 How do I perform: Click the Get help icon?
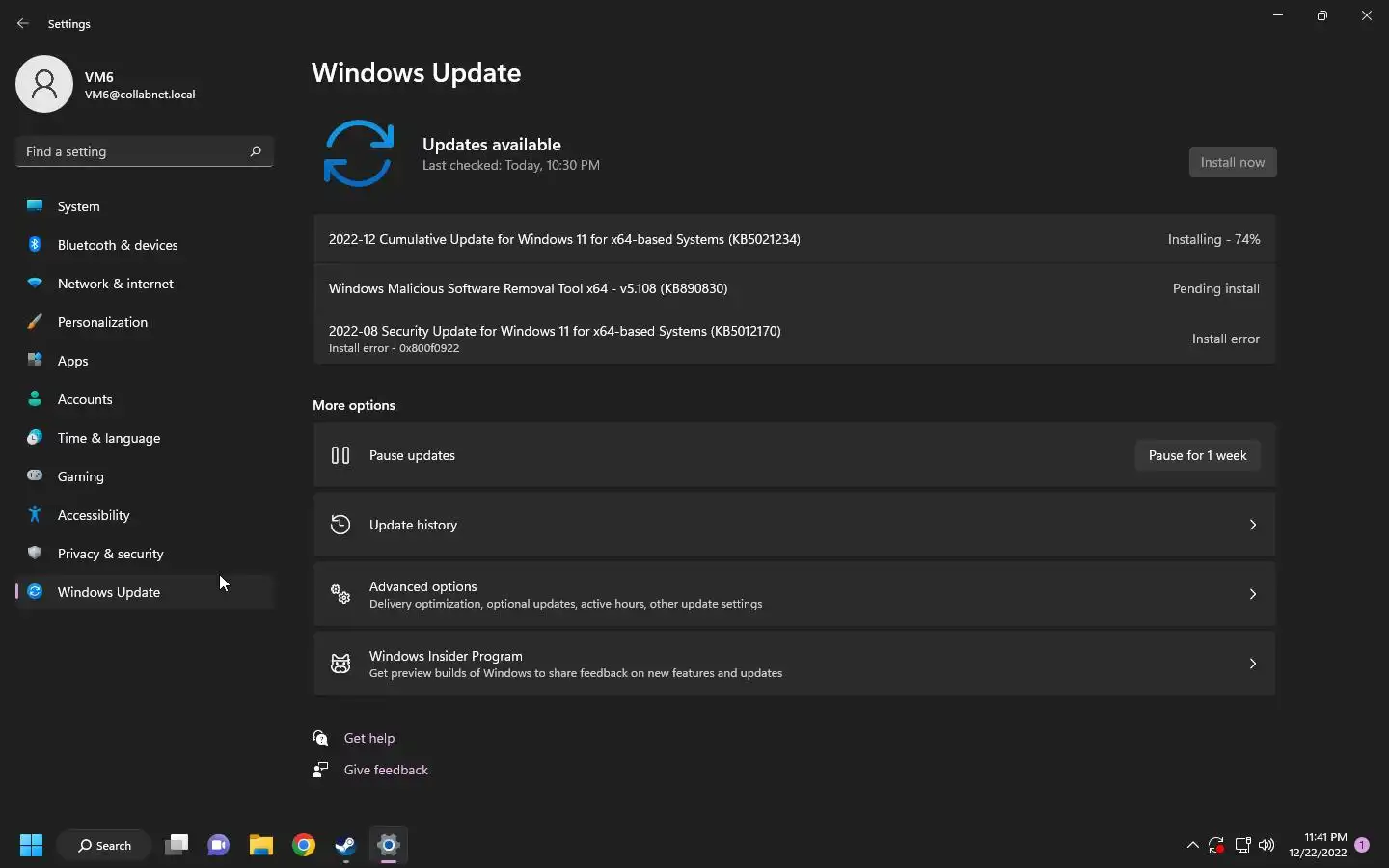coord(321,738)
